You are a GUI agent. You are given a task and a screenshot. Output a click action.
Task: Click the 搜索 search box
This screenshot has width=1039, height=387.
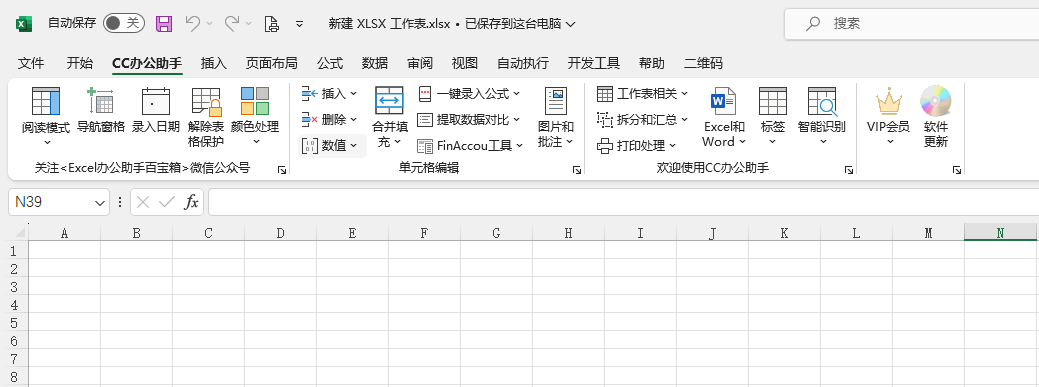coord(912,24)
